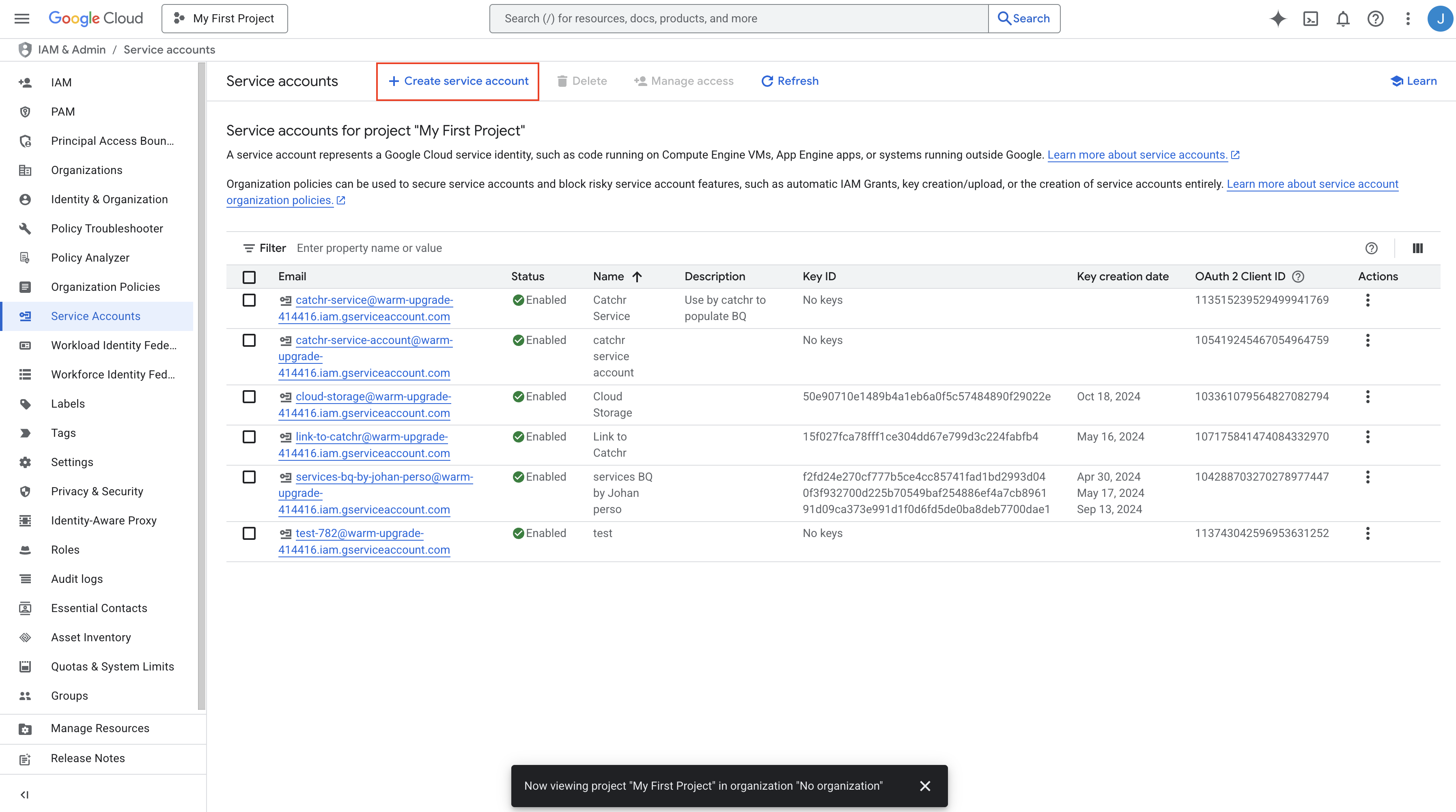1456x812 pixels.
Task: Open actions menu for link-to-catchr row
Action: (x=1367, y=437)
